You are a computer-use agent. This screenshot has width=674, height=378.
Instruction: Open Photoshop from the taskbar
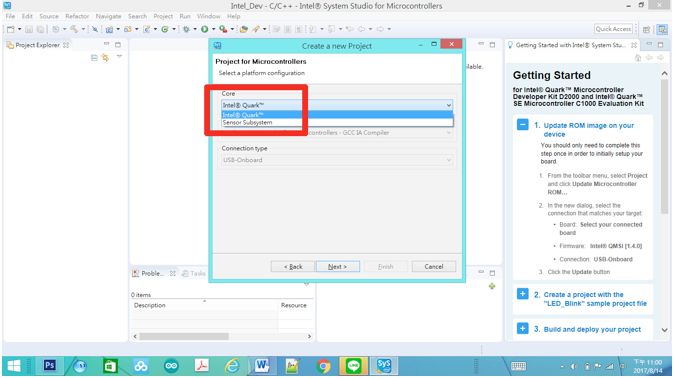[x=49, y=366]
